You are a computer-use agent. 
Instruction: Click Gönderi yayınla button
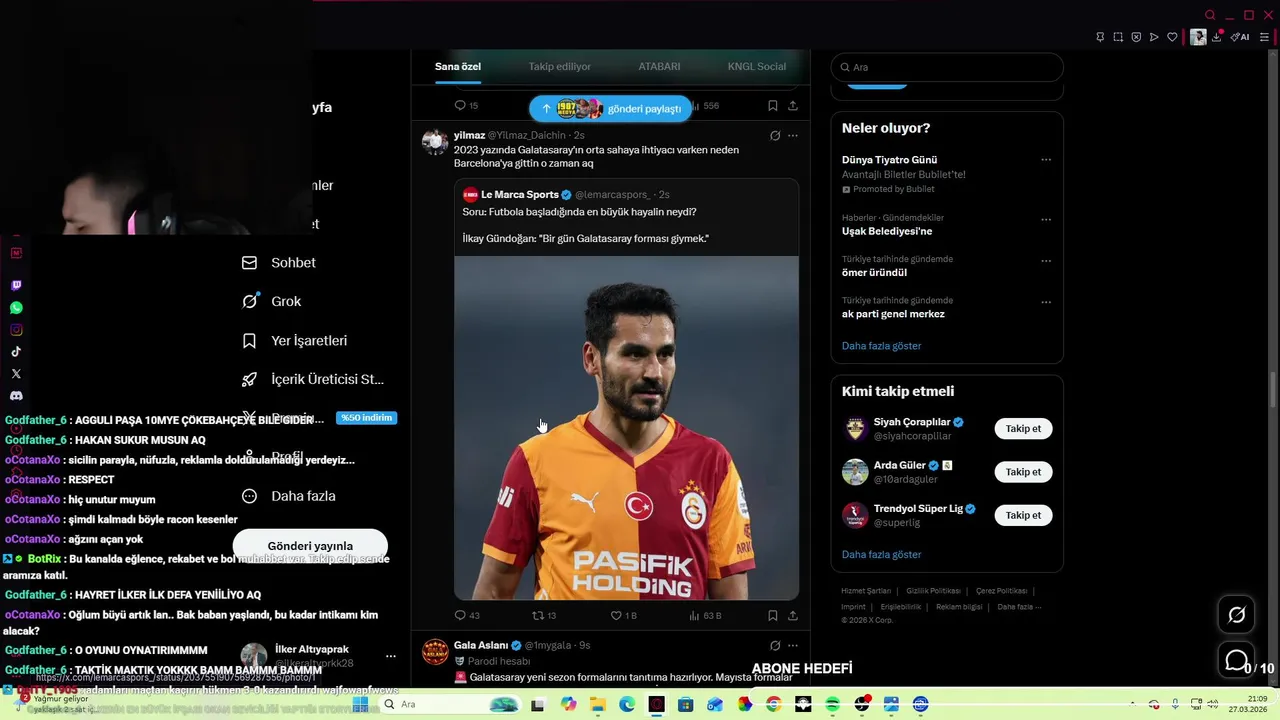[x=310, y=546]
